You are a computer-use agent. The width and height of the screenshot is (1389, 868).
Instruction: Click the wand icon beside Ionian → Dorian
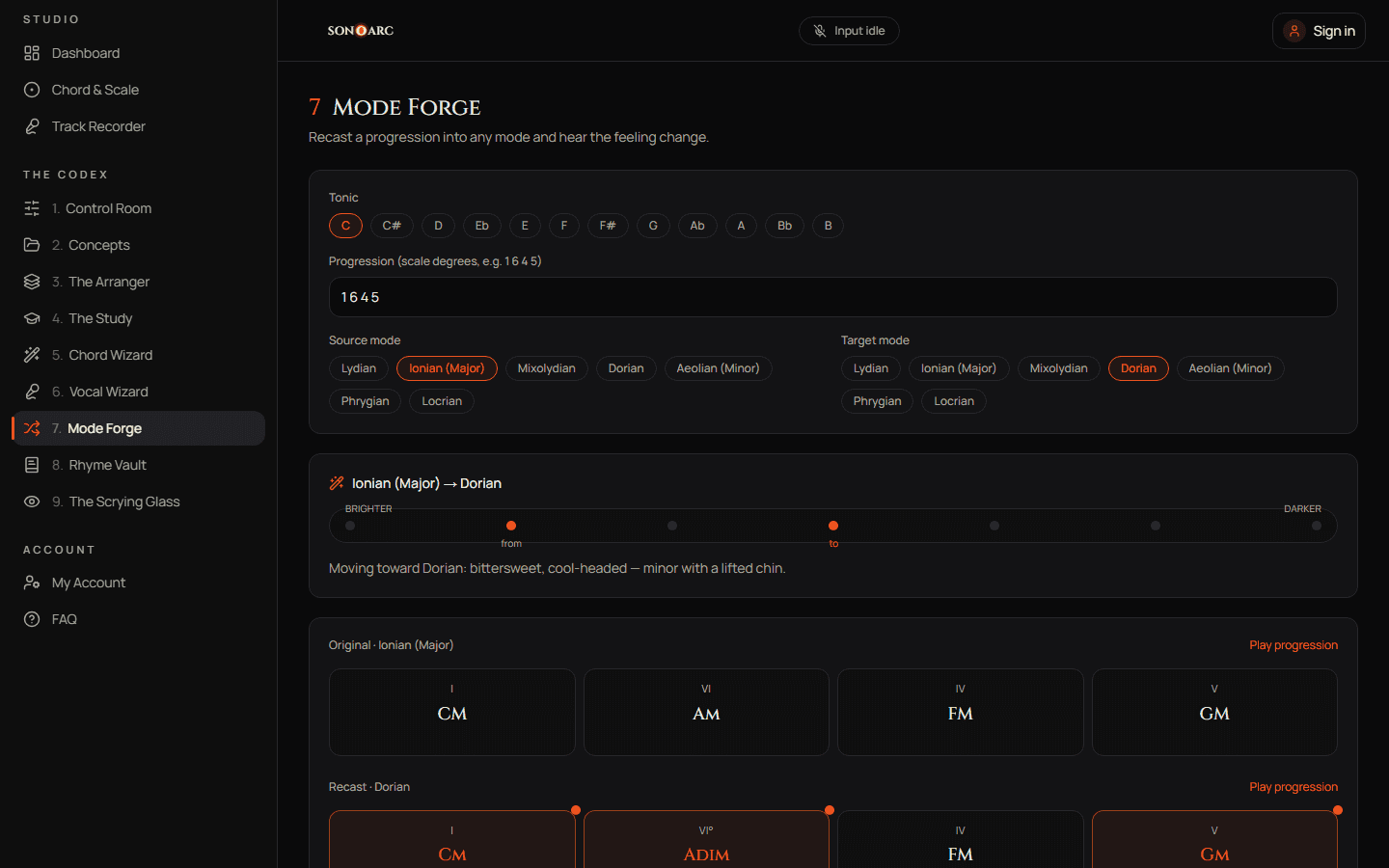point(337,483)
